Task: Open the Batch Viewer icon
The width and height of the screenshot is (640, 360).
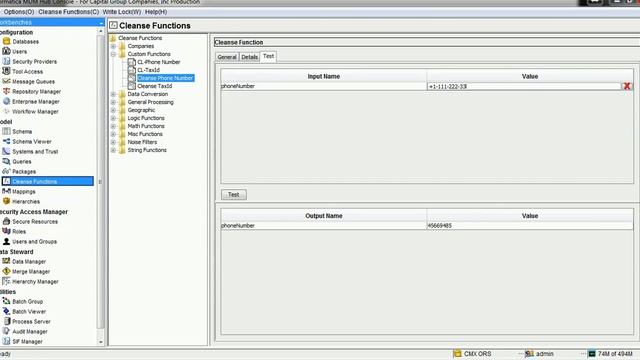Action: pyautogui.click(x=7, y=311)
